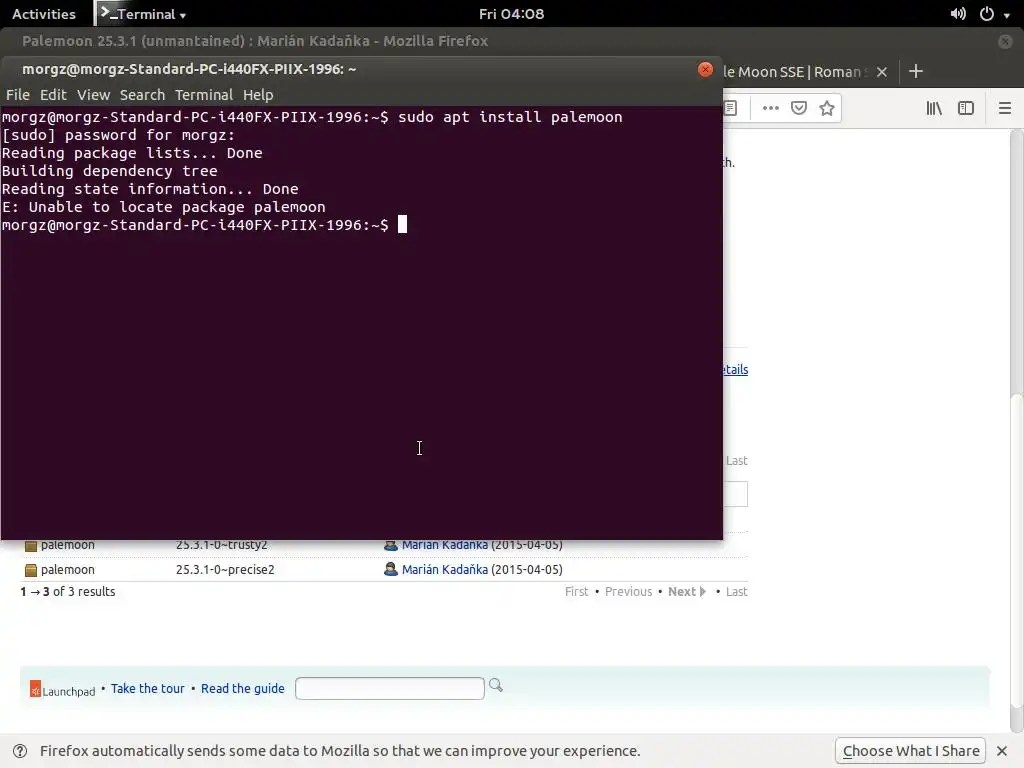Open the power system menu icon
This screenshot has height=768, width=1024.
(x=987, y=14)
